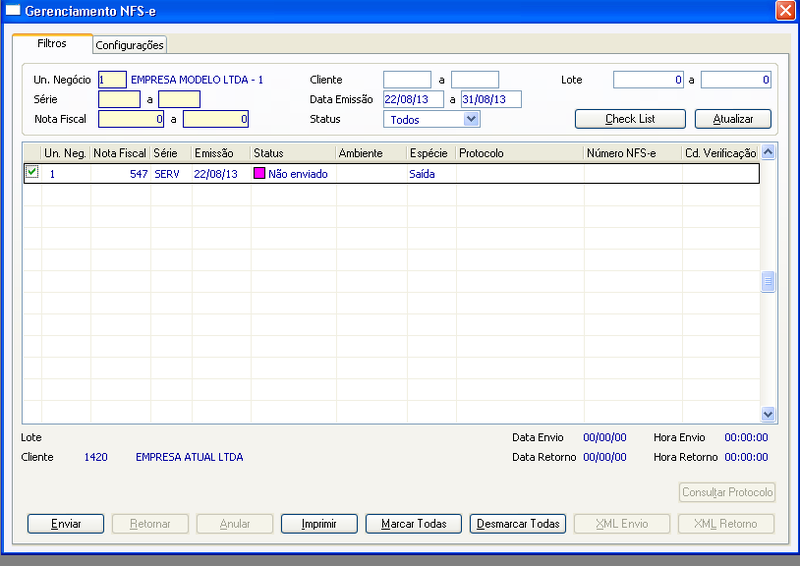800x566 pixels.
Task: Click client code 1420
Action: click(x=96, y=457)
